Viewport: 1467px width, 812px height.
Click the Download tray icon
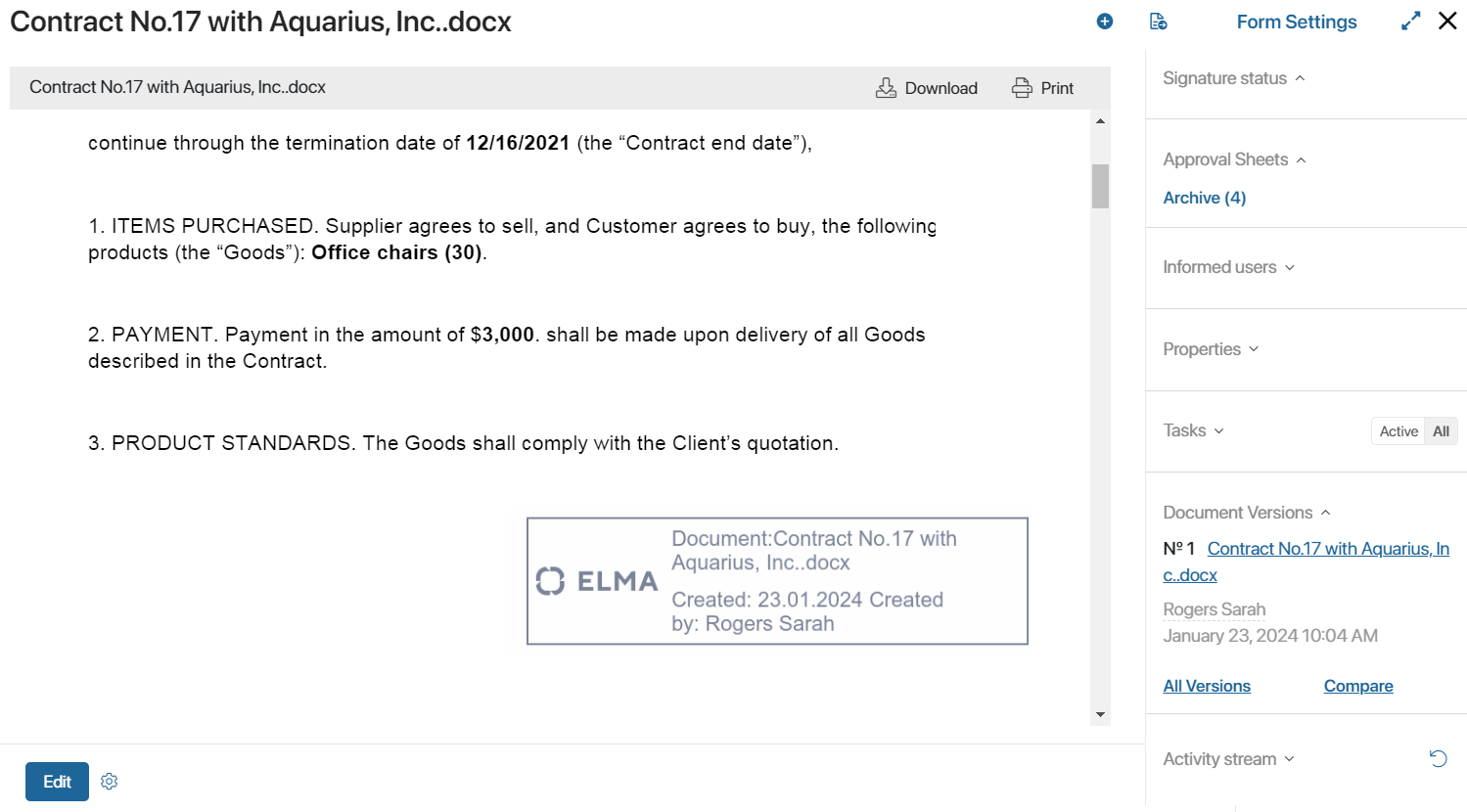(x=886, y=88)
